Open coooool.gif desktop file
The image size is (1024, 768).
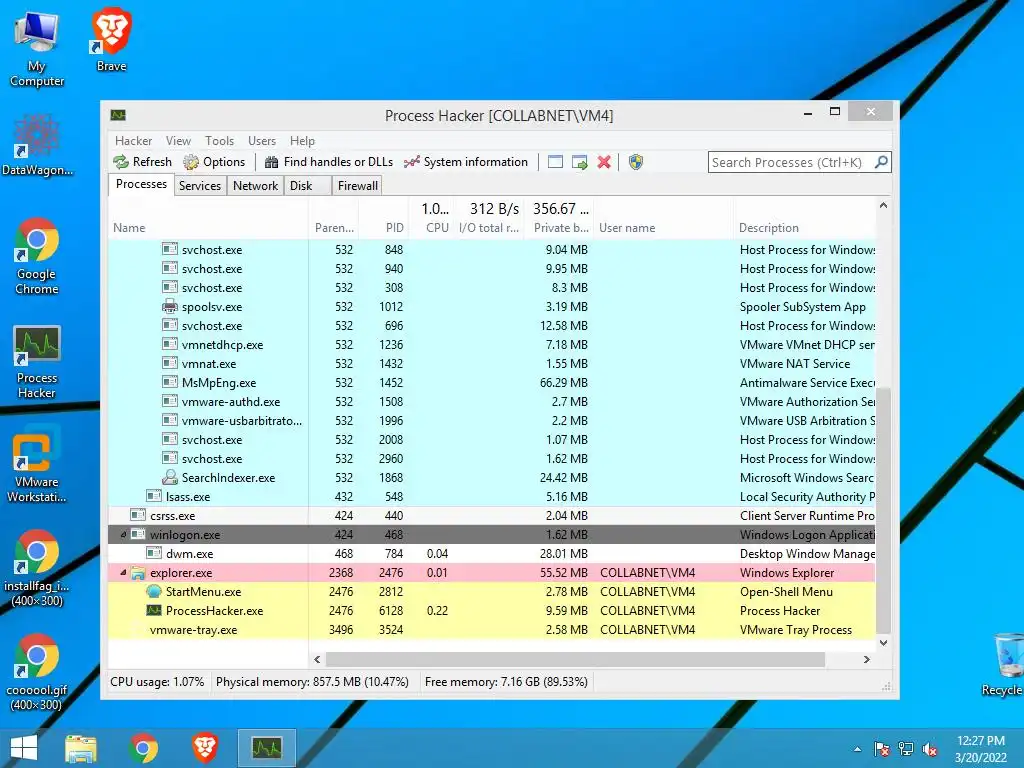click(x=37, y=673)
